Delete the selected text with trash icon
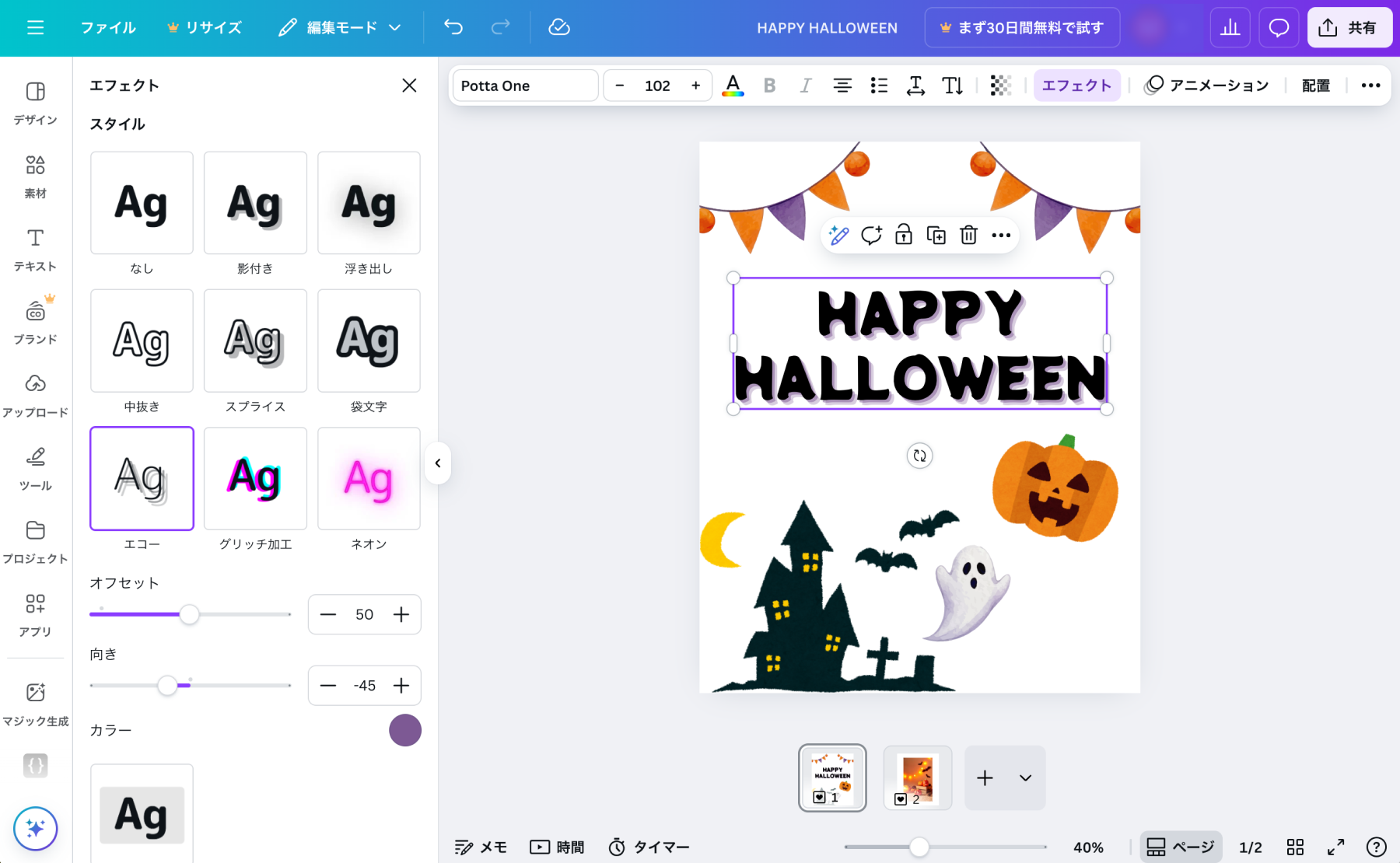Viewport: 1400px width, 863px height. point(968,235)
